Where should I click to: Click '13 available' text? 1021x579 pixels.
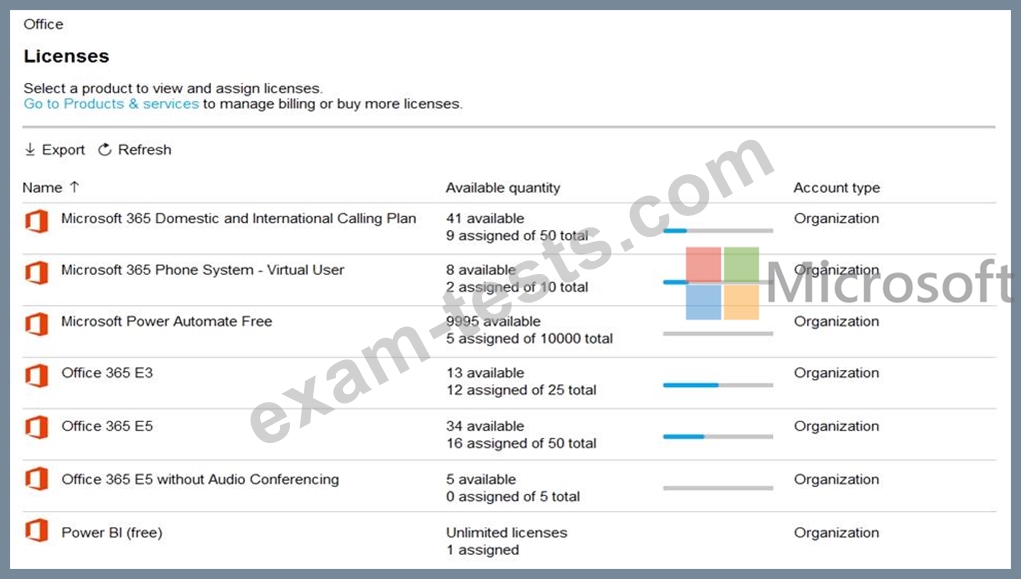(x=485, y=373)
